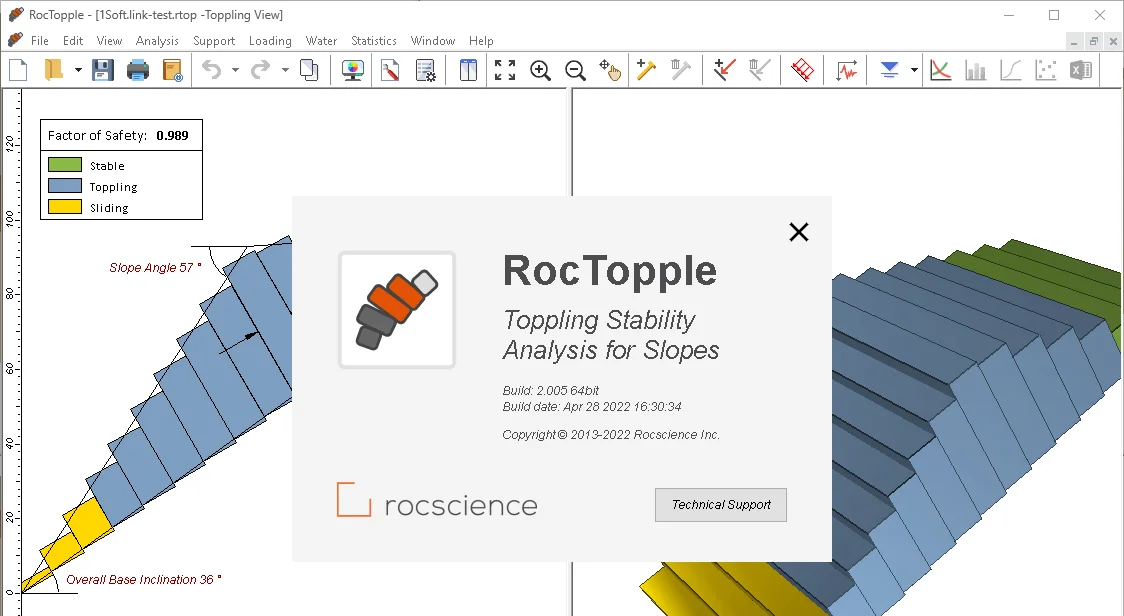The image size is (1124, 616).
Task: Open the histogram plot icon
Action: coord(976,70)
